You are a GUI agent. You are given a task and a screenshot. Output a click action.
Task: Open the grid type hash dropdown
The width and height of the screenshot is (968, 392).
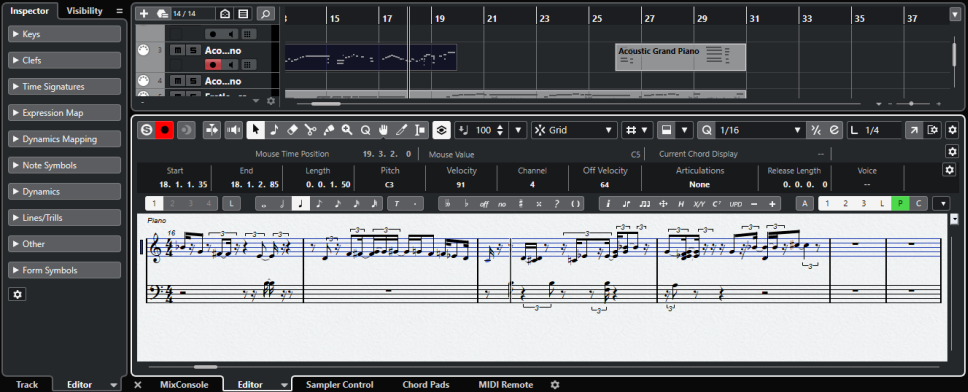(x=637, y=130)
